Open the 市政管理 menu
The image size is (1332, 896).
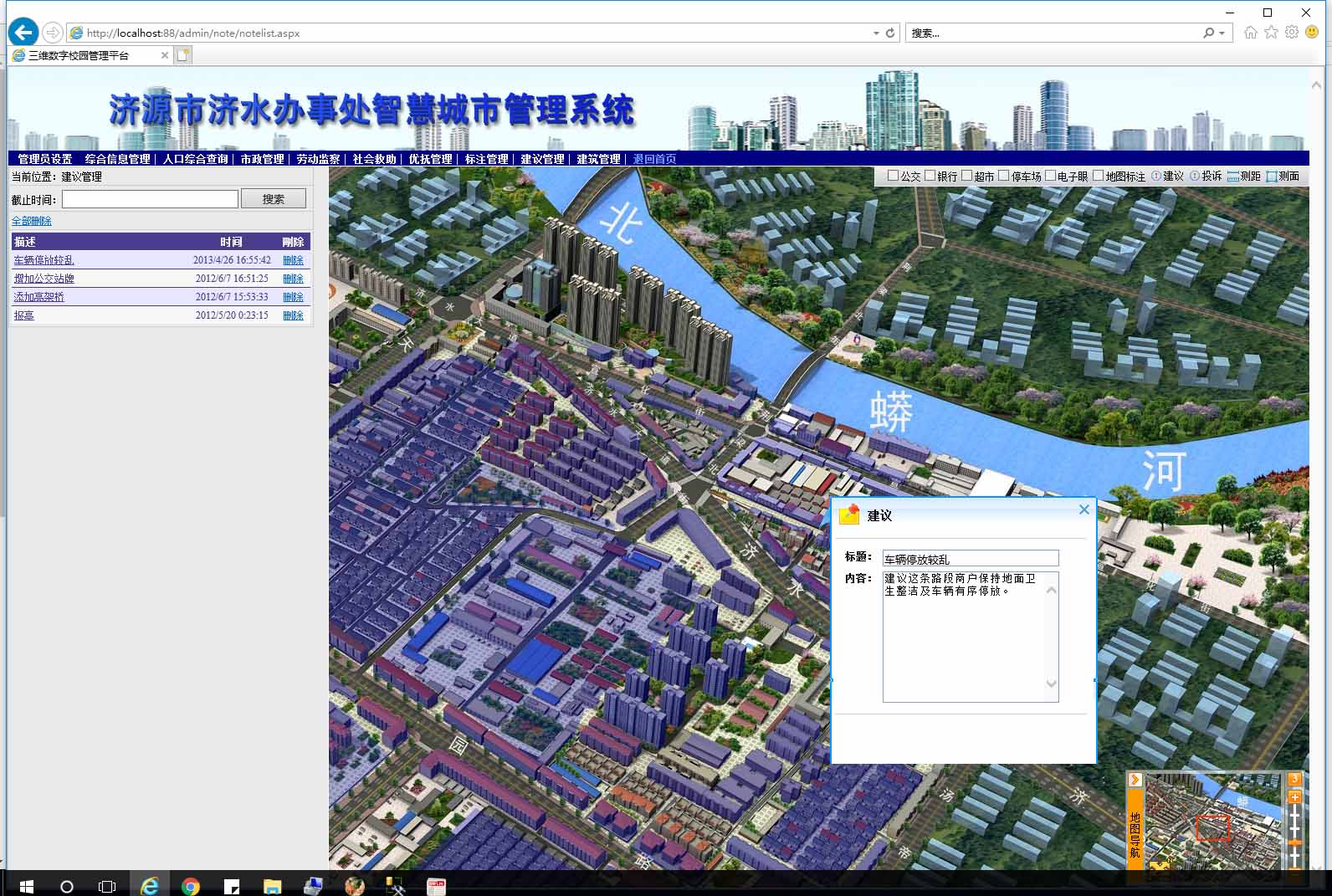(x=262, y=159)
